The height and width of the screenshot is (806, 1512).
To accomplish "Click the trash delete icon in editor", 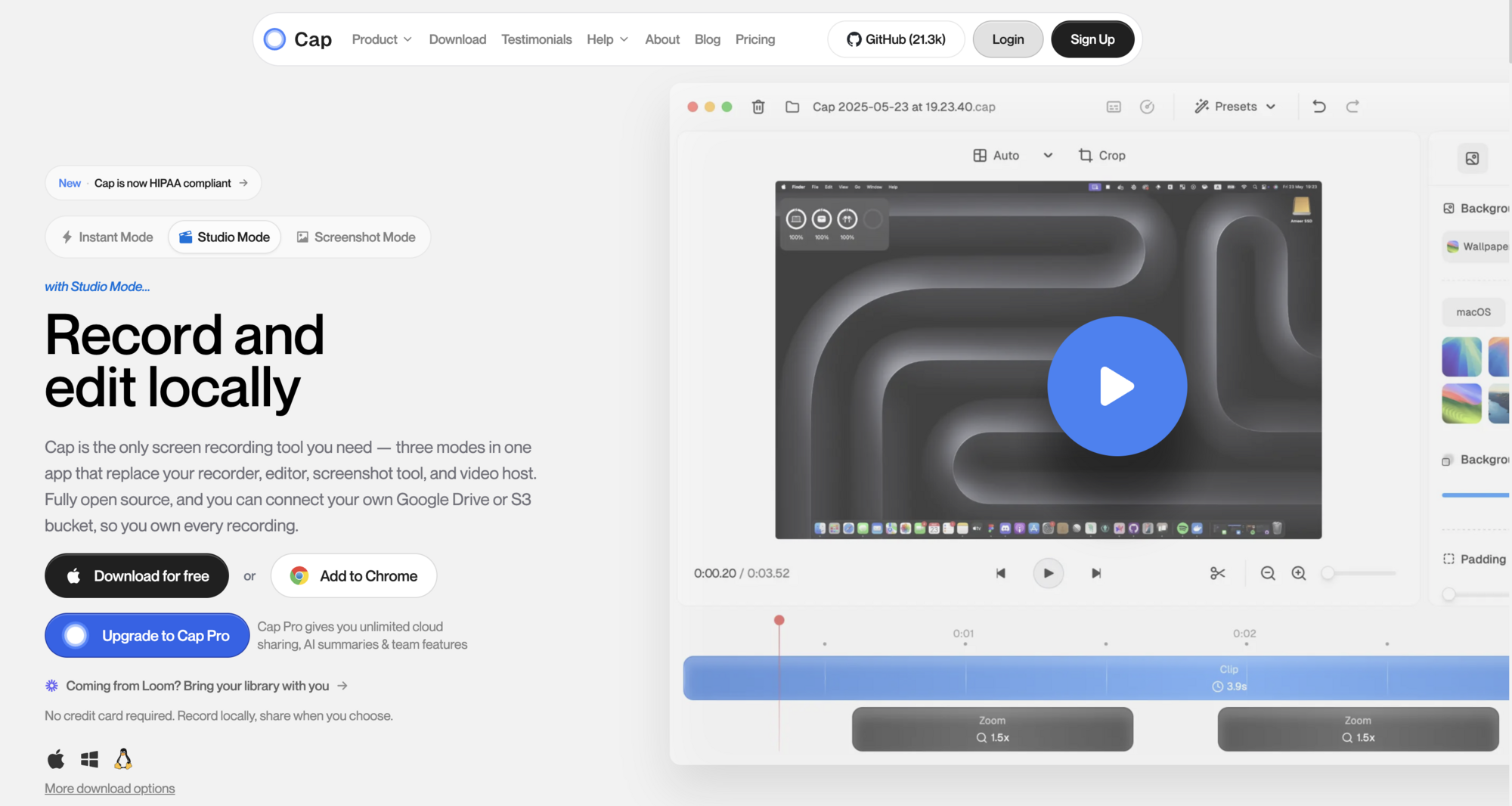I will click(758, 107).
